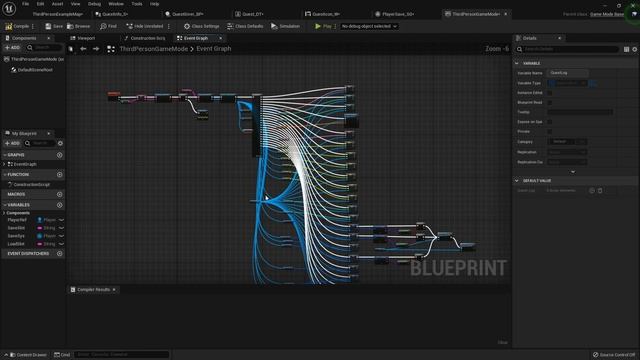Open Details panel settings gear
The image size is (640, 360).
[x=635, y=49]
